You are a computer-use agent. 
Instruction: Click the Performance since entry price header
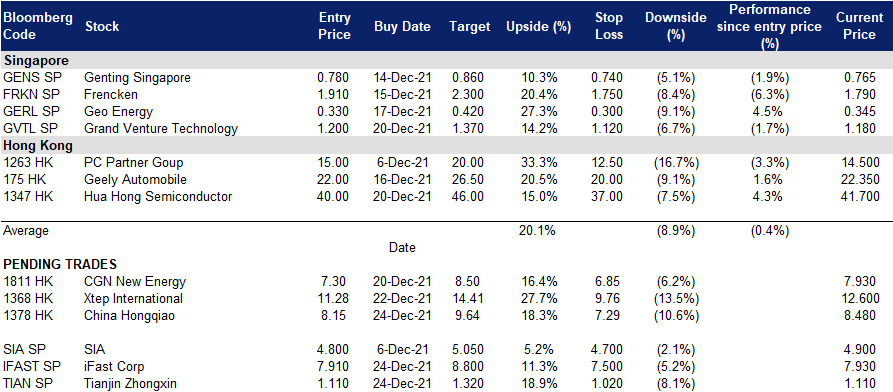click(x=769, y=26)
